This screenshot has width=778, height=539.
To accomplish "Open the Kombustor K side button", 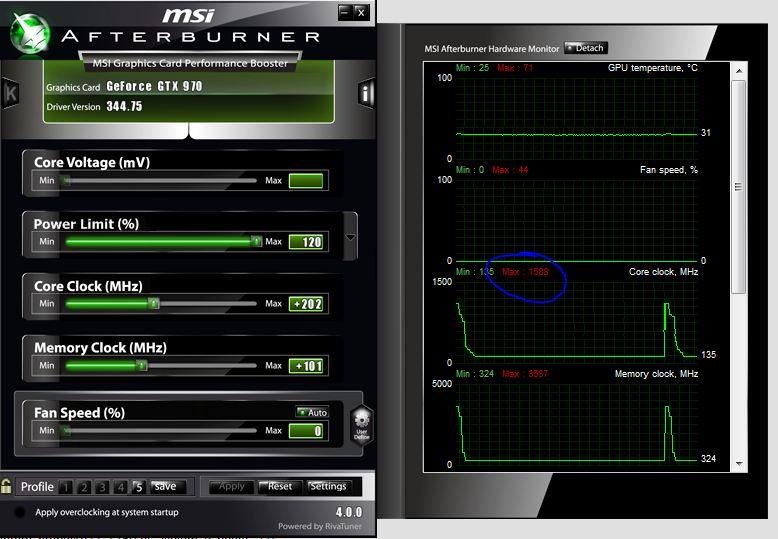I will [10, 93].
